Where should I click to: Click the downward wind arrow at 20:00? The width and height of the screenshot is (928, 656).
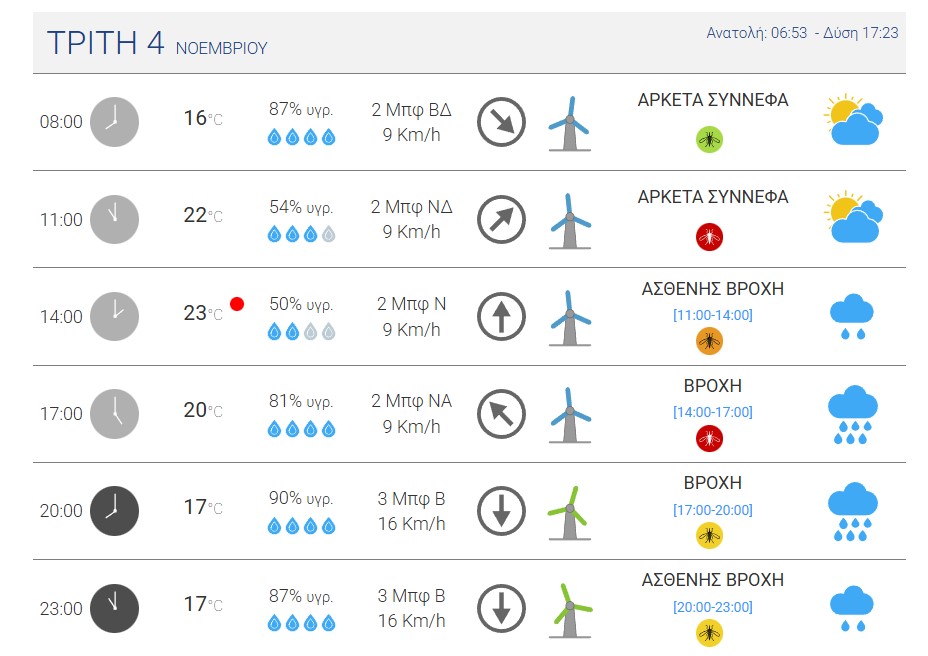tap(501, 511)
